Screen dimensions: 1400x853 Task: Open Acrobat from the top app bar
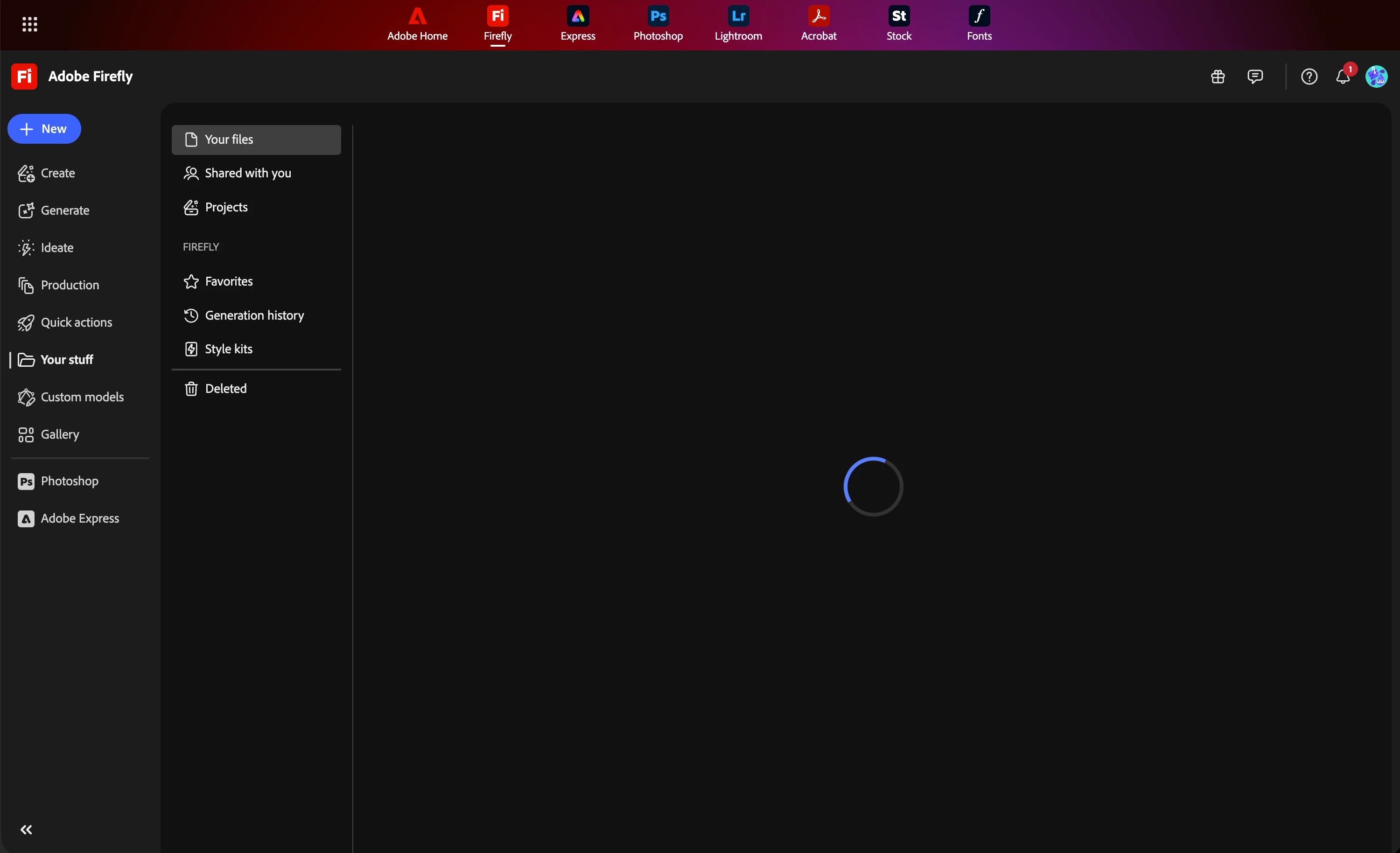818,24
